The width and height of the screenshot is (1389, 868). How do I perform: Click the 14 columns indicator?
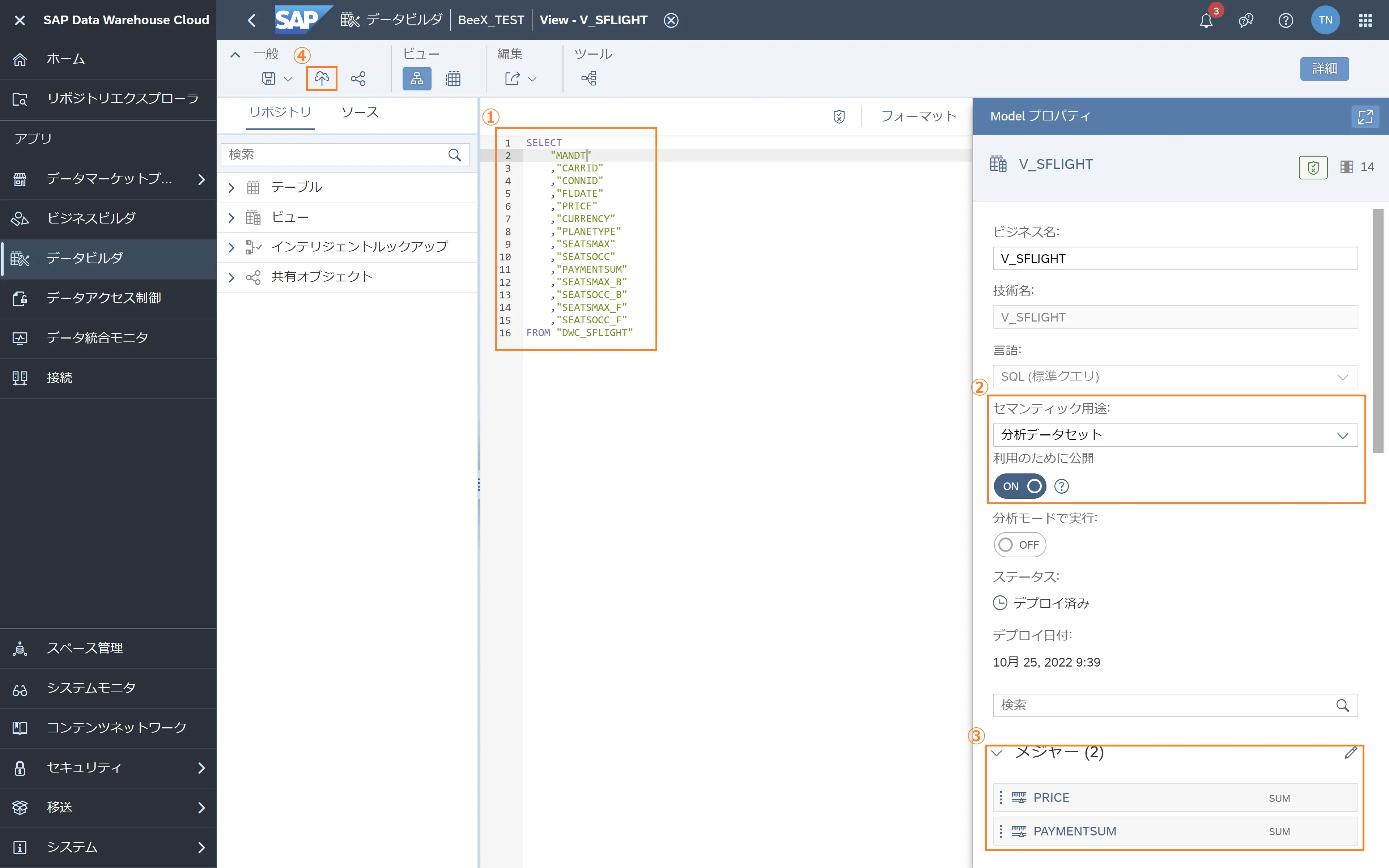pyautogui.click(x=1357, y=167)
